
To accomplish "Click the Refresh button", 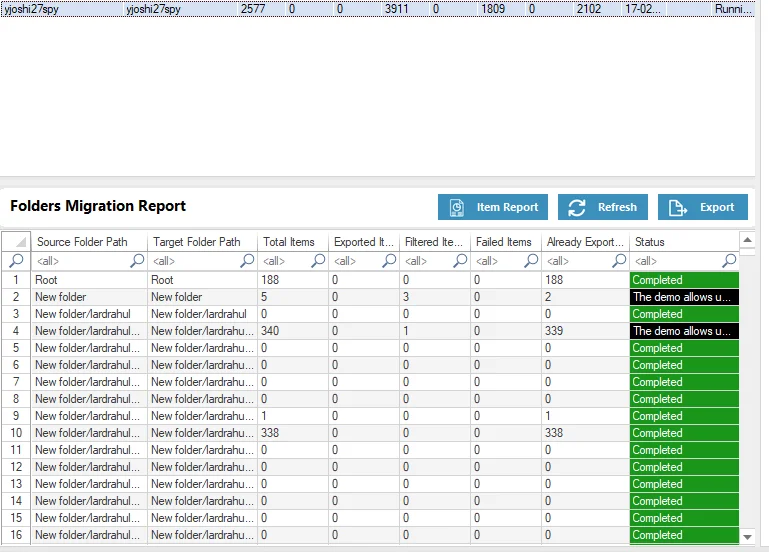I will (x=602, y=207).
